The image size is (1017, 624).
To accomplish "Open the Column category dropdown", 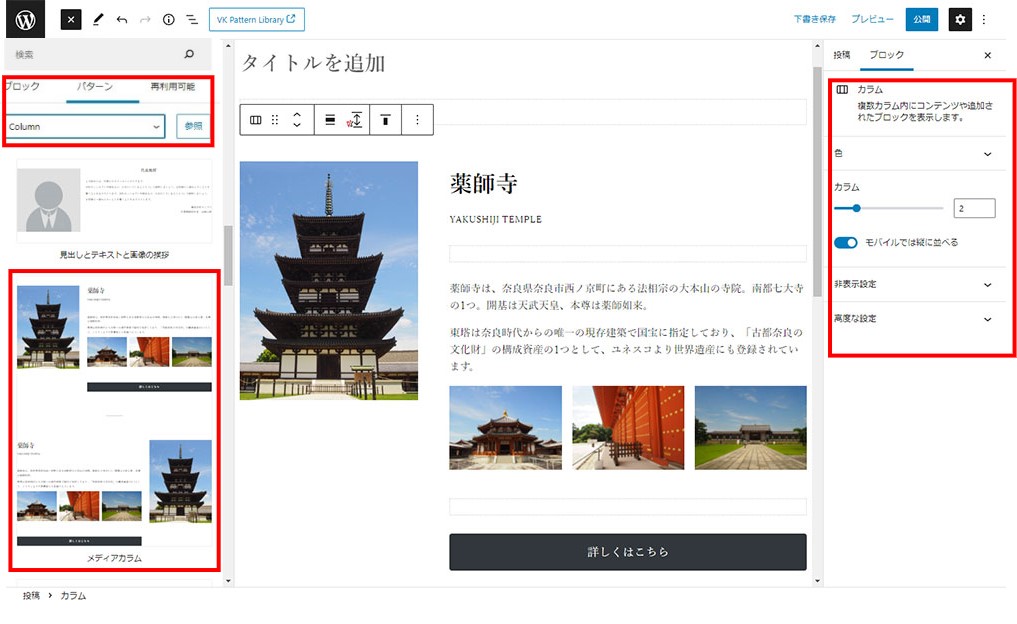I will pyautogui.click(x=86, y=127).
